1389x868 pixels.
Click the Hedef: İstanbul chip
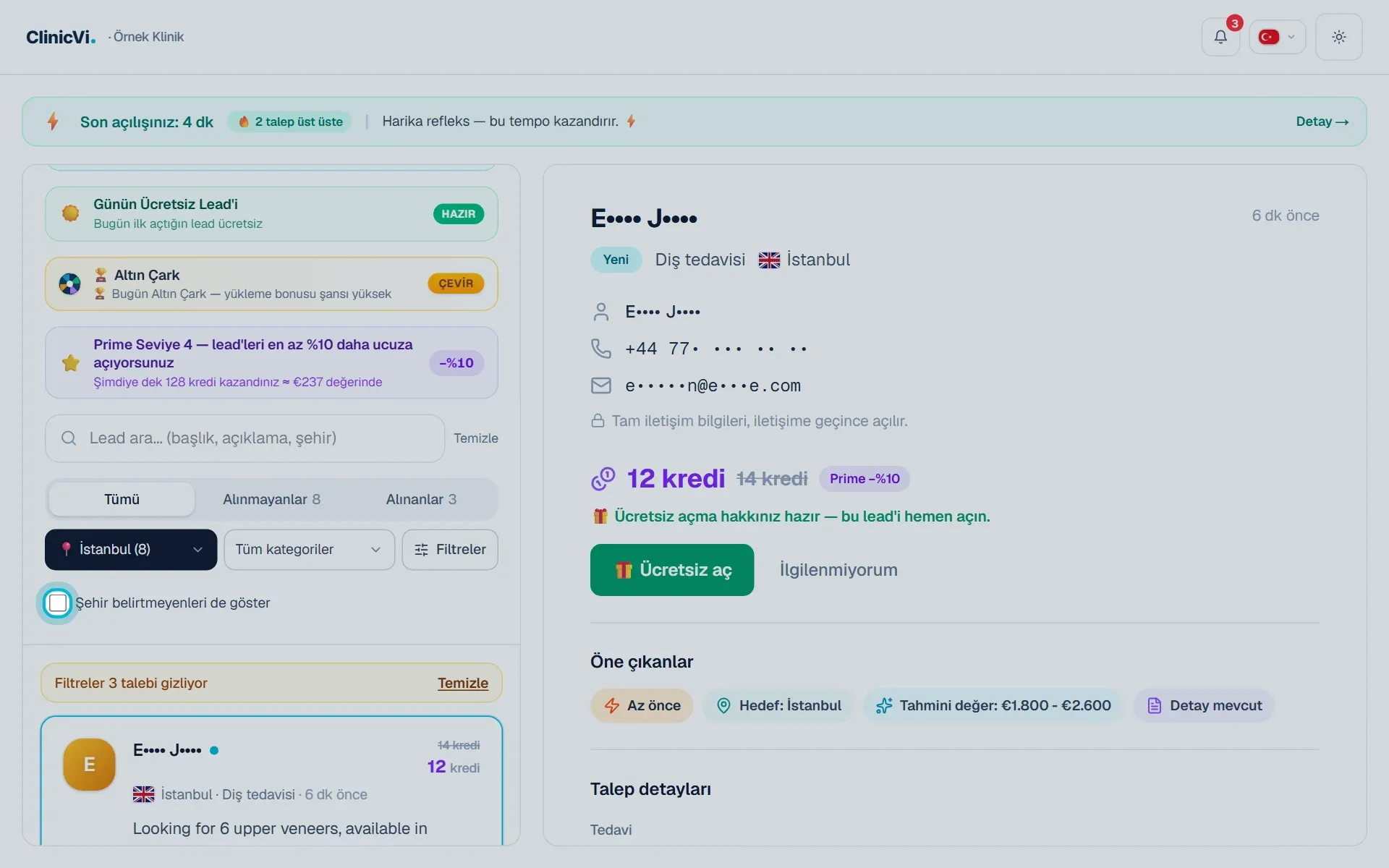click(x=778, y=706)
